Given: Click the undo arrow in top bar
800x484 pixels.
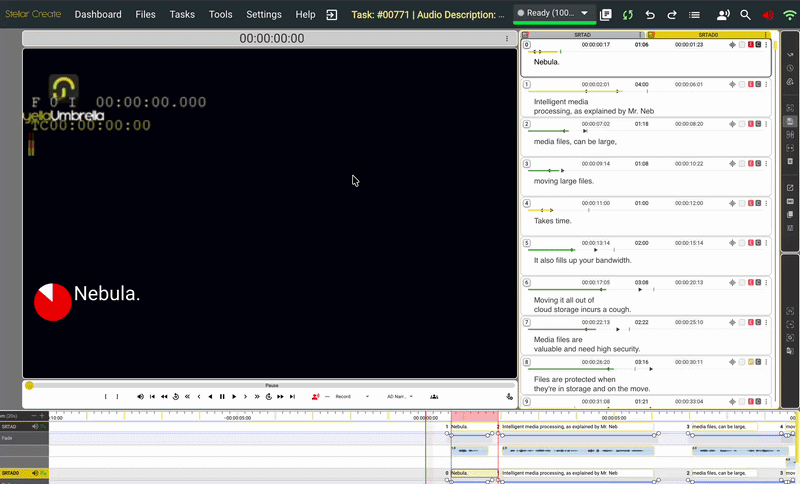Looking at the screenshot, I should 650,15.
